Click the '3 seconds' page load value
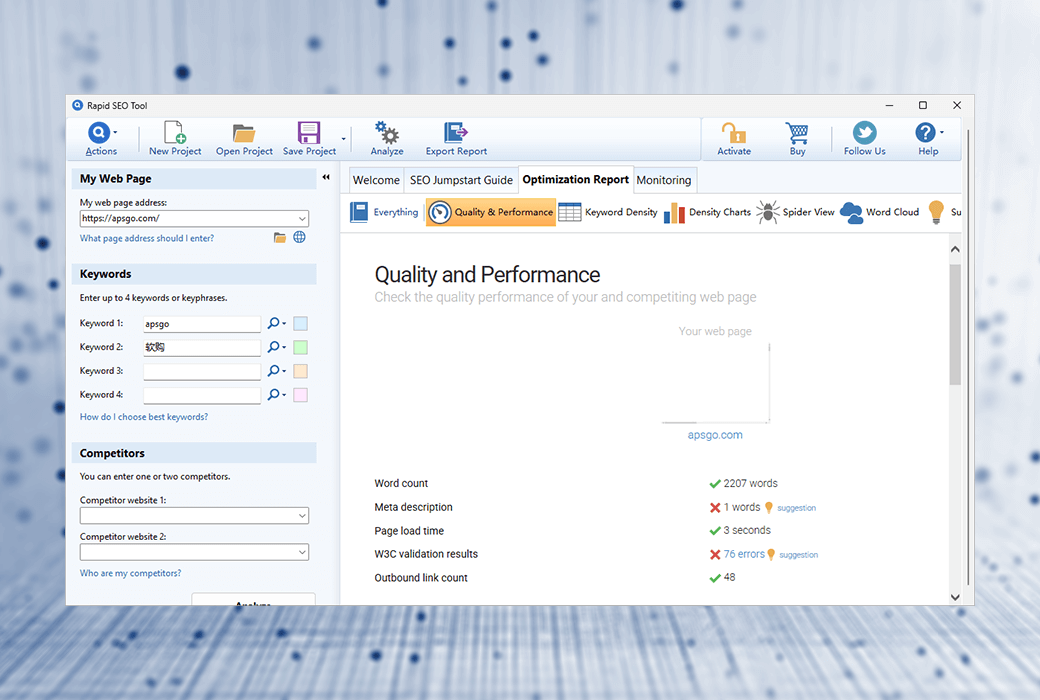The width and height of the screenshot is (1040, 700). pyautogui.click(x=747, y=530)
